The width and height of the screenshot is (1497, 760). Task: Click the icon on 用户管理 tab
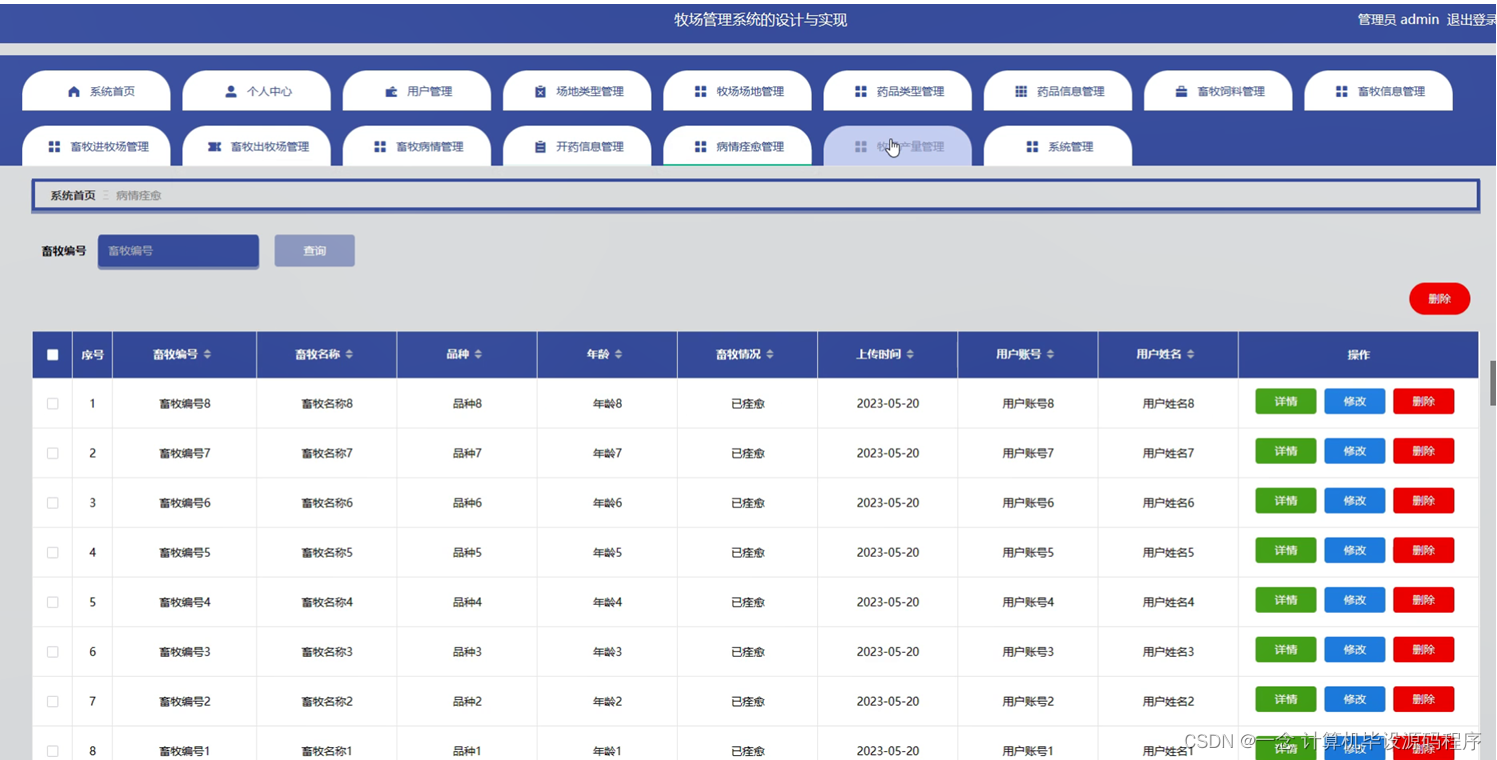tap(391, 92)
